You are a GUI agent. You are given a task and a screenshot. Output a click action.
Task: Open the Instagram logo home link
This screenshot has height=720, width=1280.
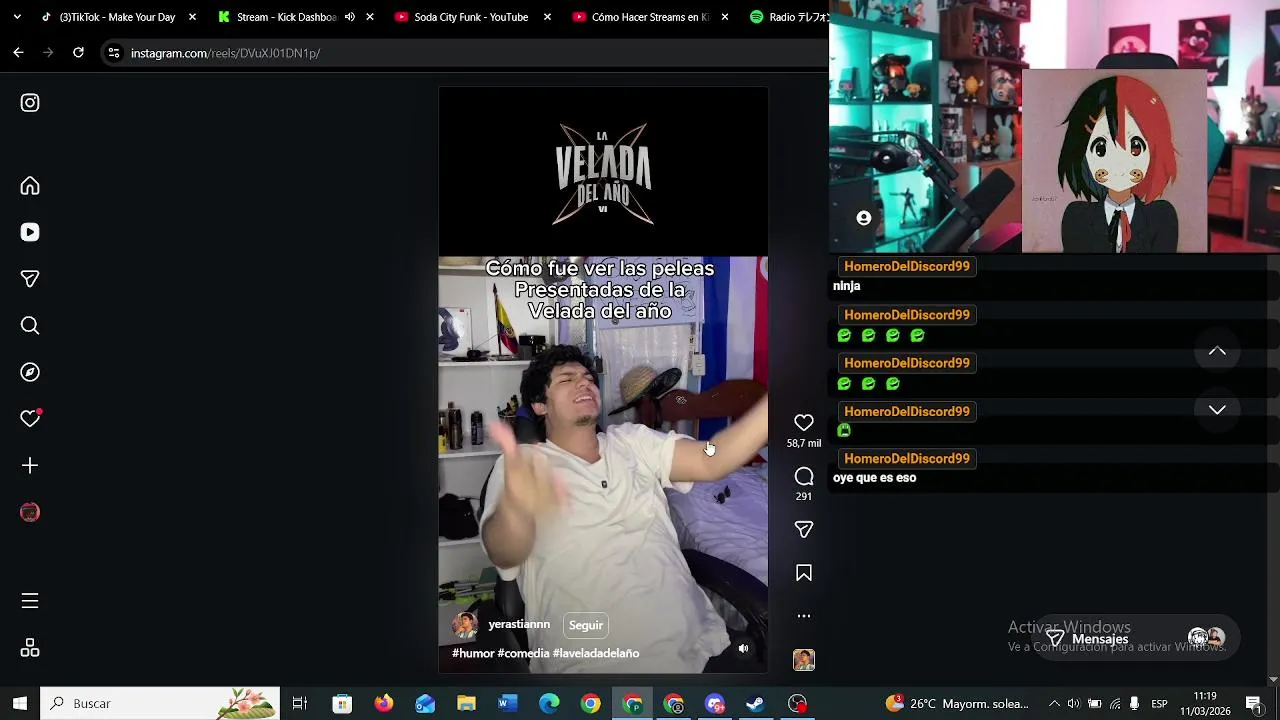tap(30, 103)
